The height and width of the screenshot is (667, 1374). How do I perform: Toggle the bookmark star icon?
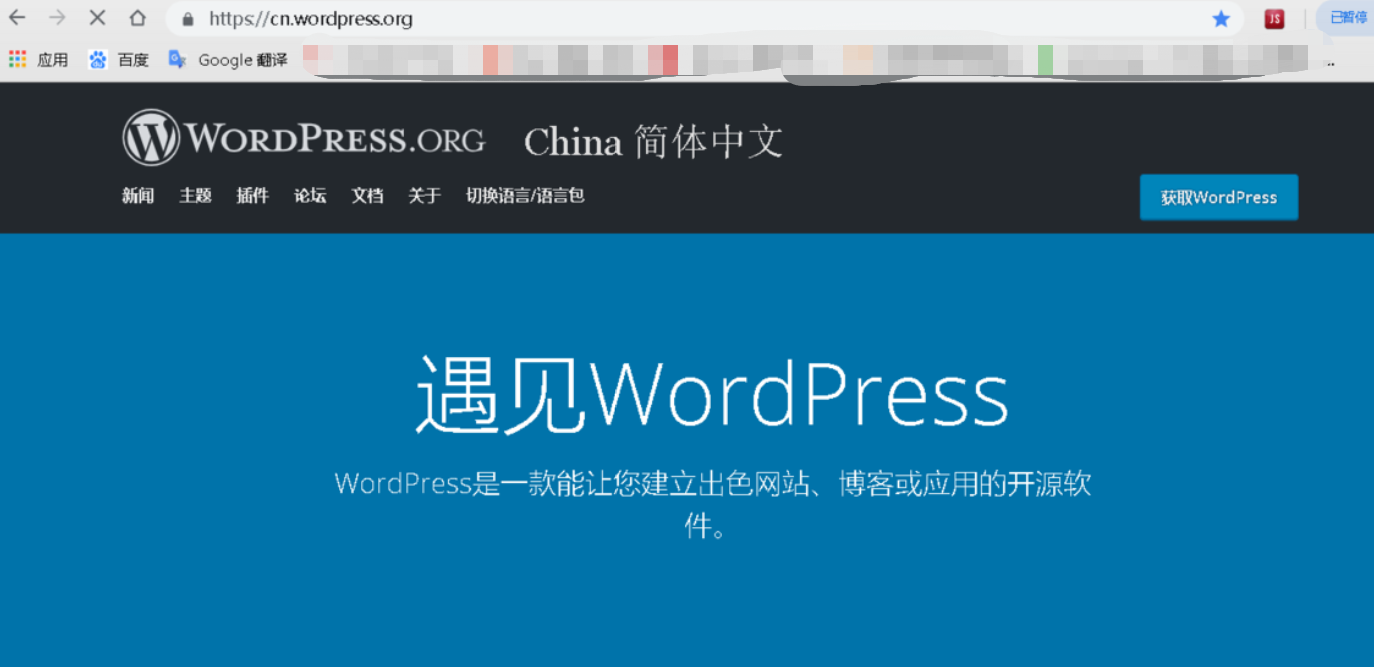tap(1221, 19)
